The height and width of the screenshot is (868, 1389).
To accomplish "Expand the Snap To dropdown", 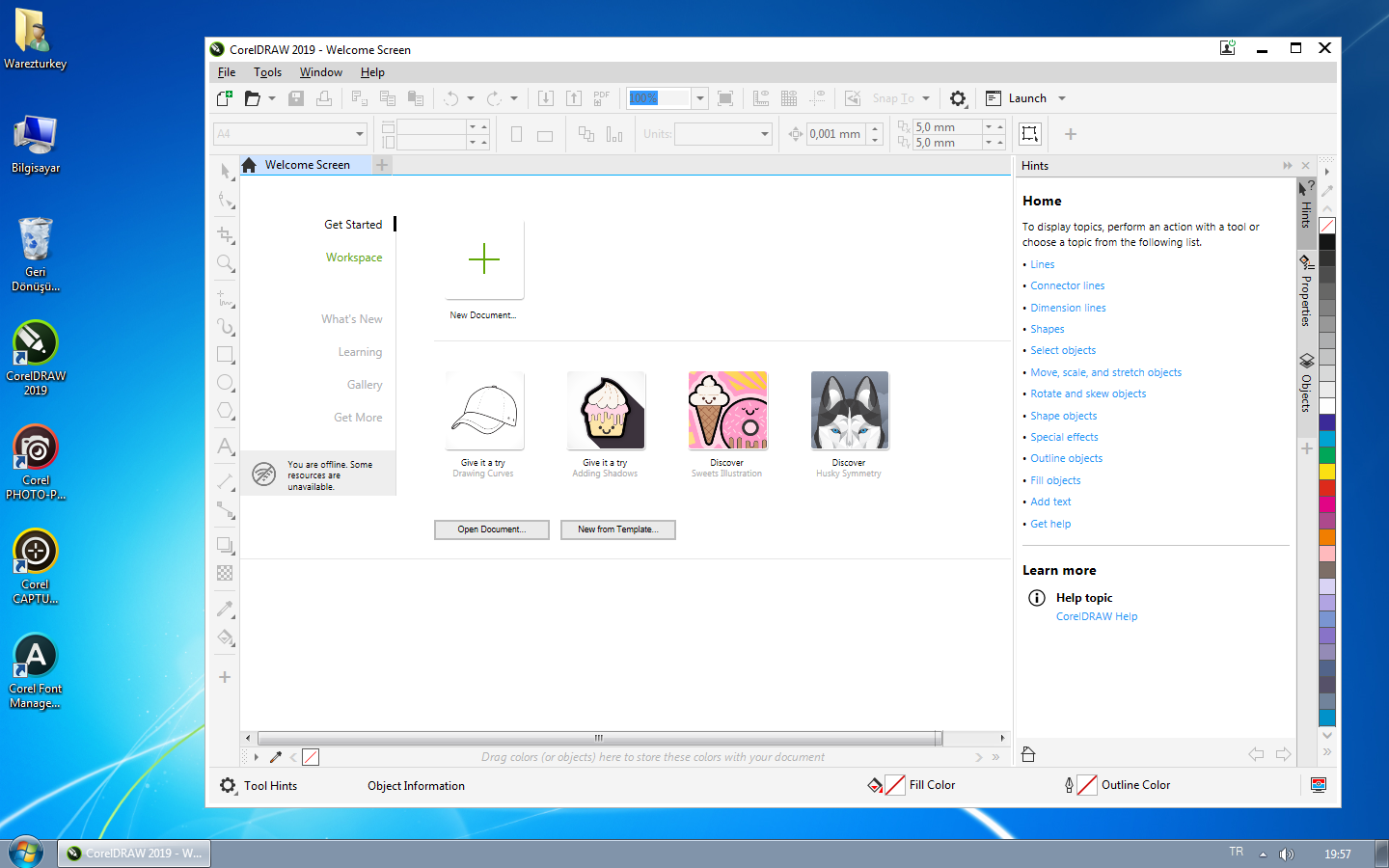I will [x=926, y=98].
